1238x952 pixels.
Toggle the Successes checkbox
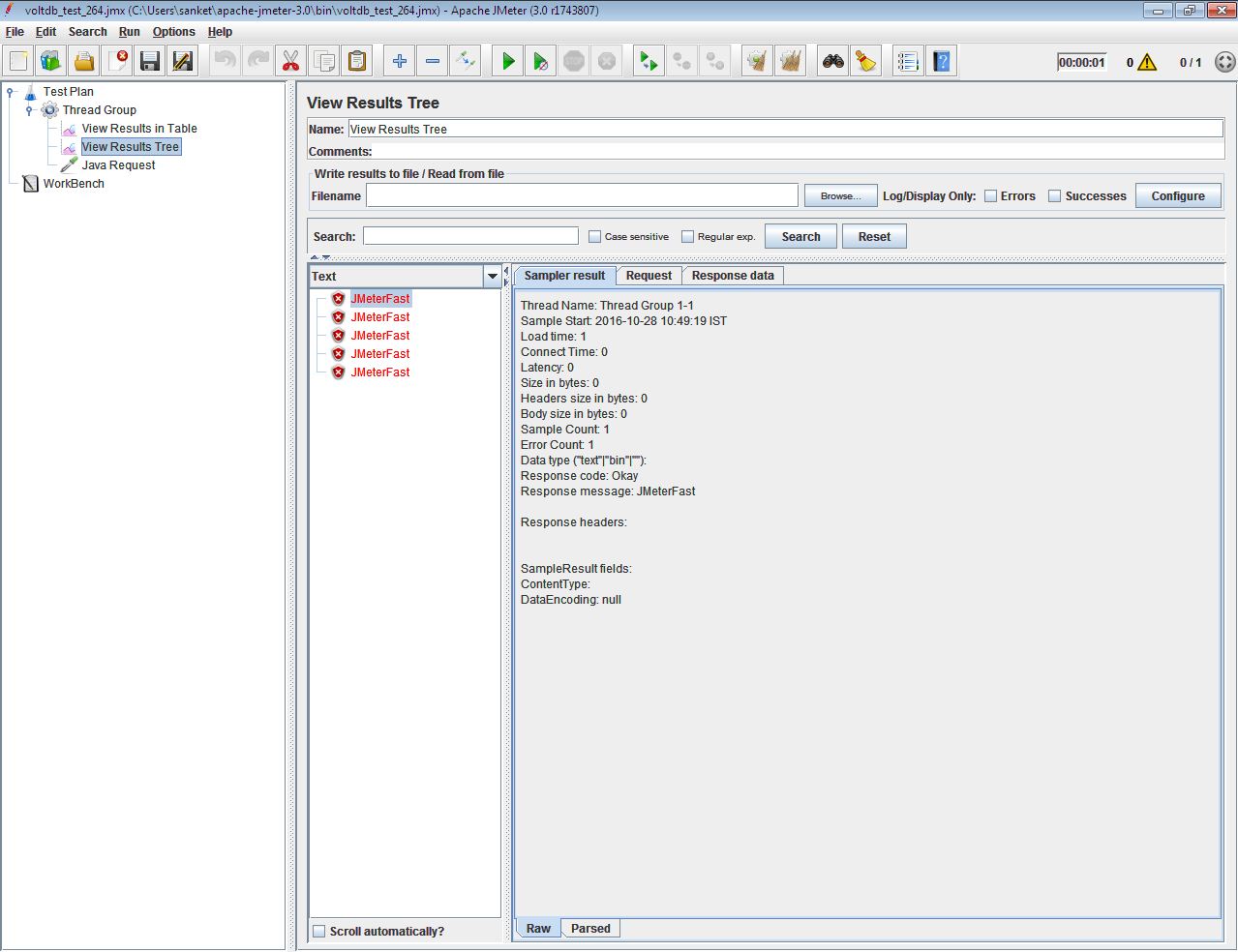[x=1055, y=195]
